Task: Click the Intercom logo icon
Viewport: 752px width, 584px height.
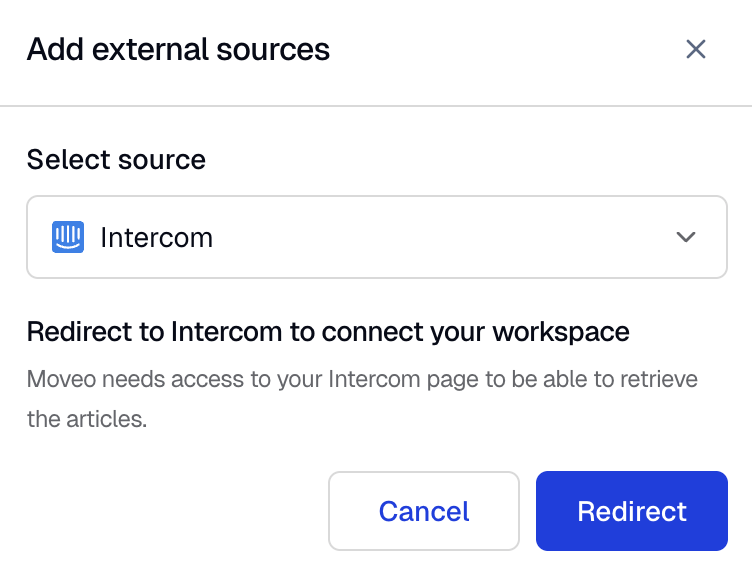Action: [68, 237]
